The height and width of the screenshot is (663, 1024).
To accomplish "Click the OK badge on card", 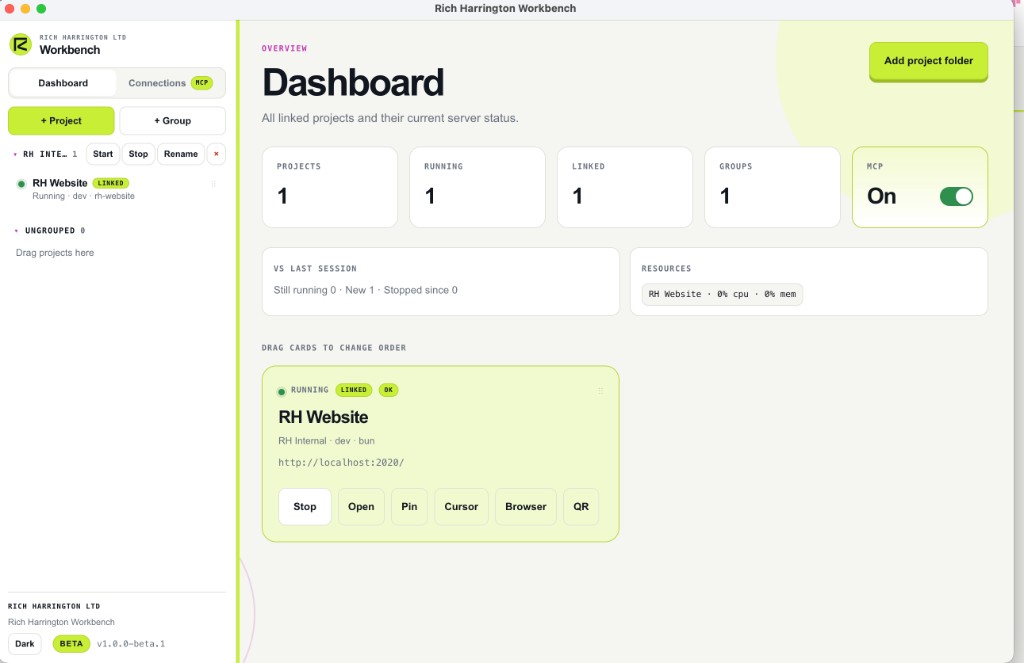I will (x=389, y=390).
